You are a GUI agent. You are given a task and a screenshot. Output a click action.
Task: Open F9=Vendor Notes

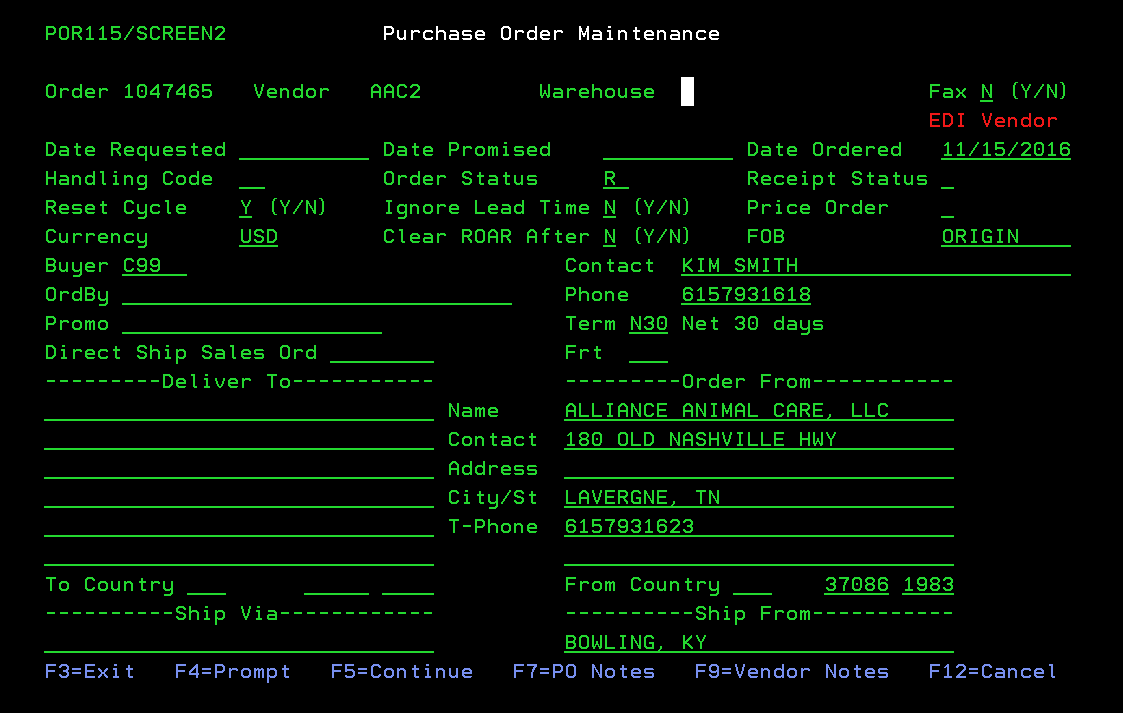(x=791, y=672)
